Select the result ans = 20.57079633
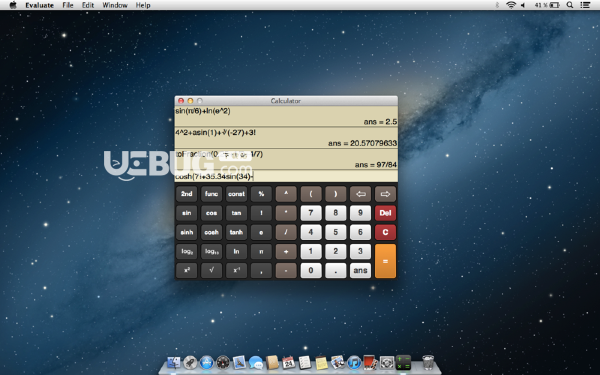The image size is (600, 375). (x=362, y=143)
